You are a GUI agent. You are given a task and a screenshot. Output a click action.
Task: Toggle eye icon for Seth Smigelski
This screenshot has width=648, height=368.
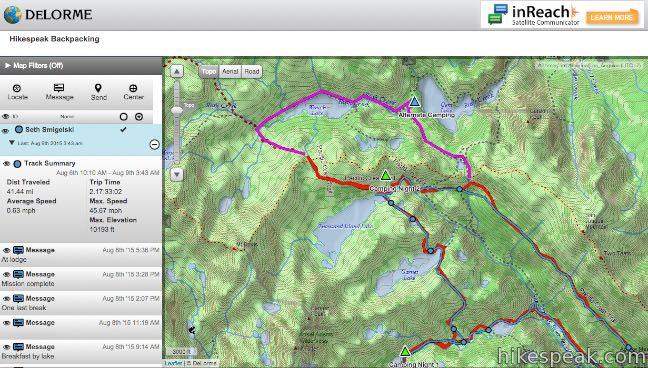pos(6,131)
